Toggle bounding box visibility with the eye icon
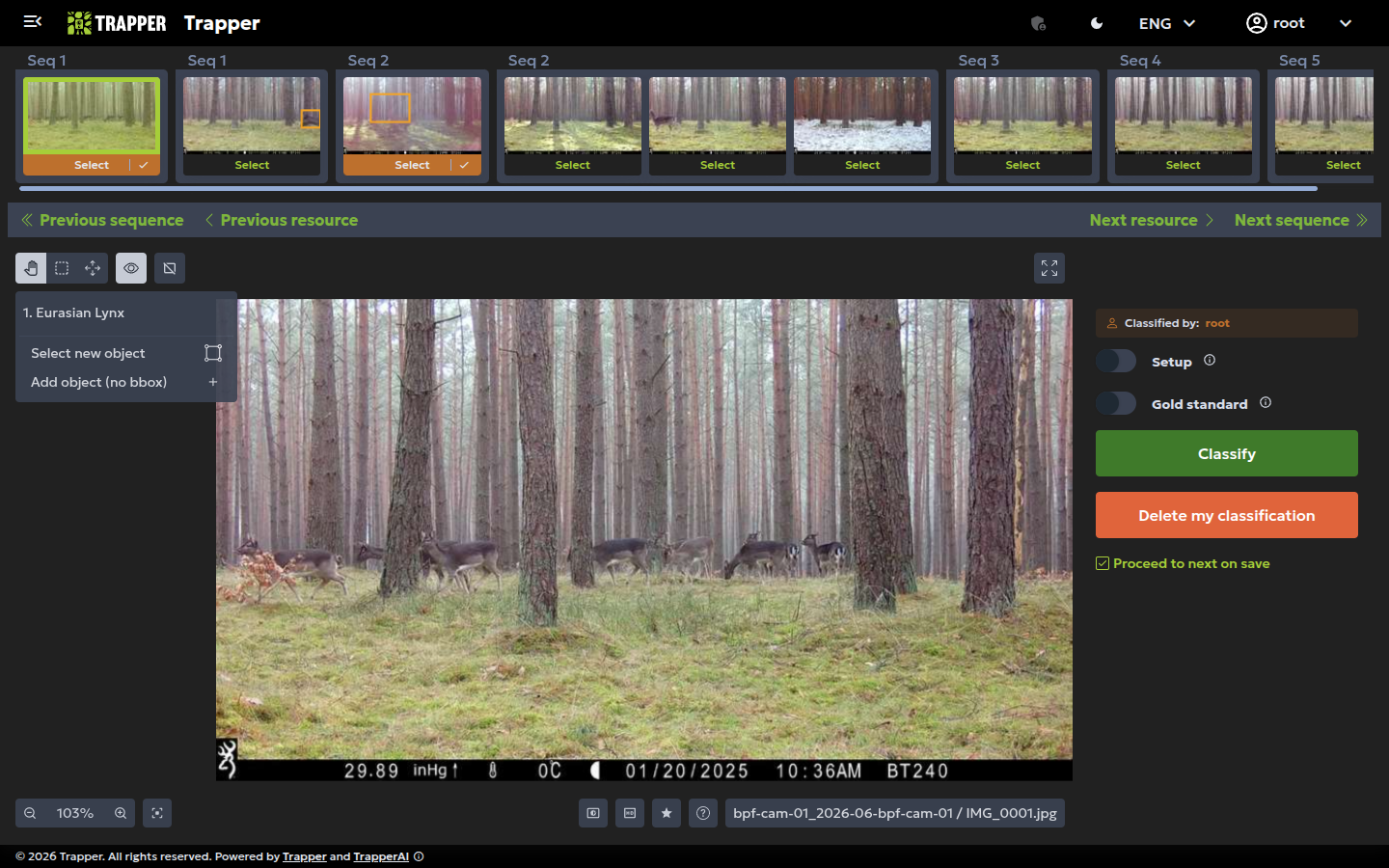The height and width of the screenshot is (868, 1389). [x=131, y=268]
